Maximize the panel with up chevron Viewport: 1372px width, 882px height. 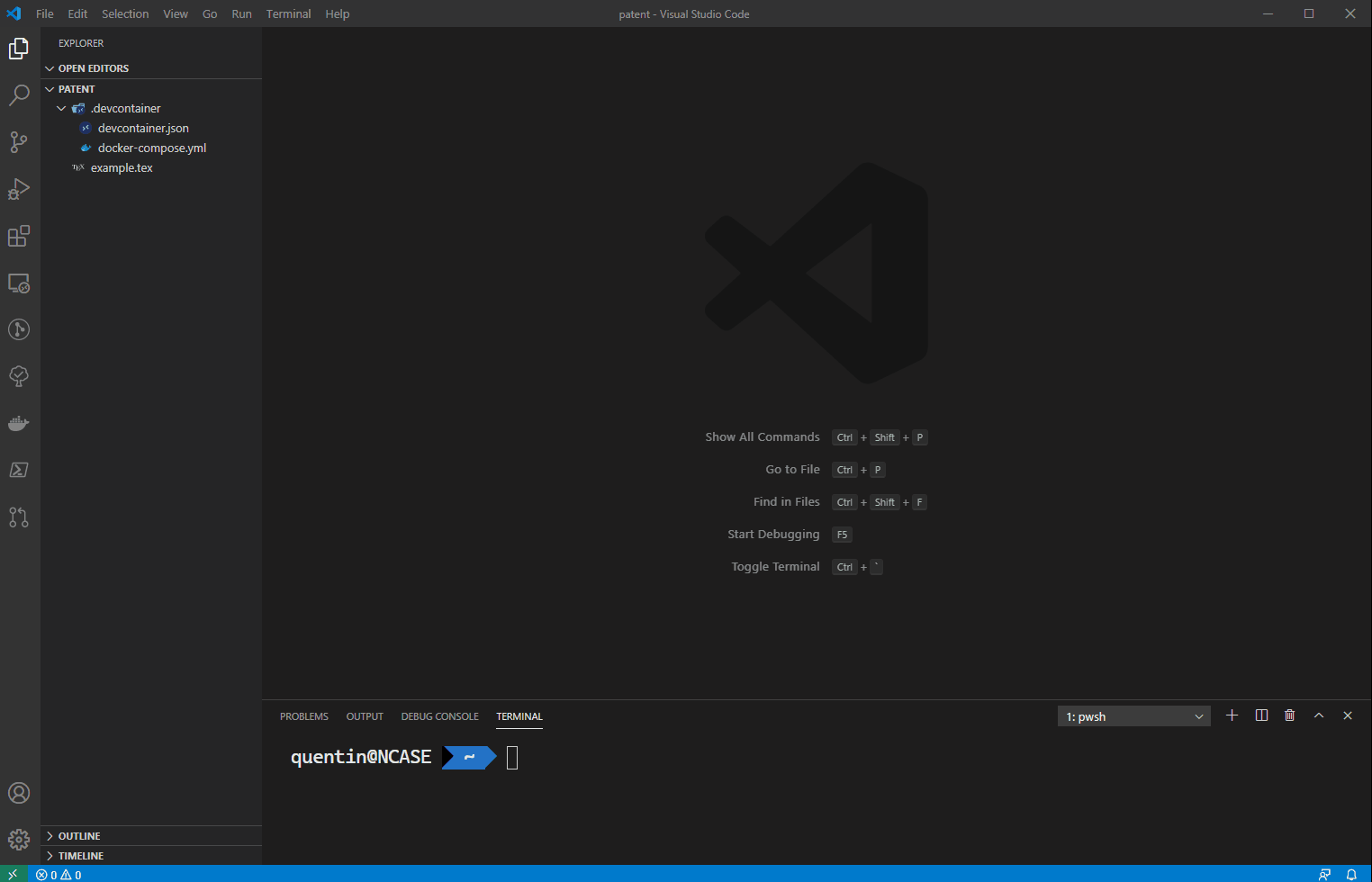[1319, 715]
